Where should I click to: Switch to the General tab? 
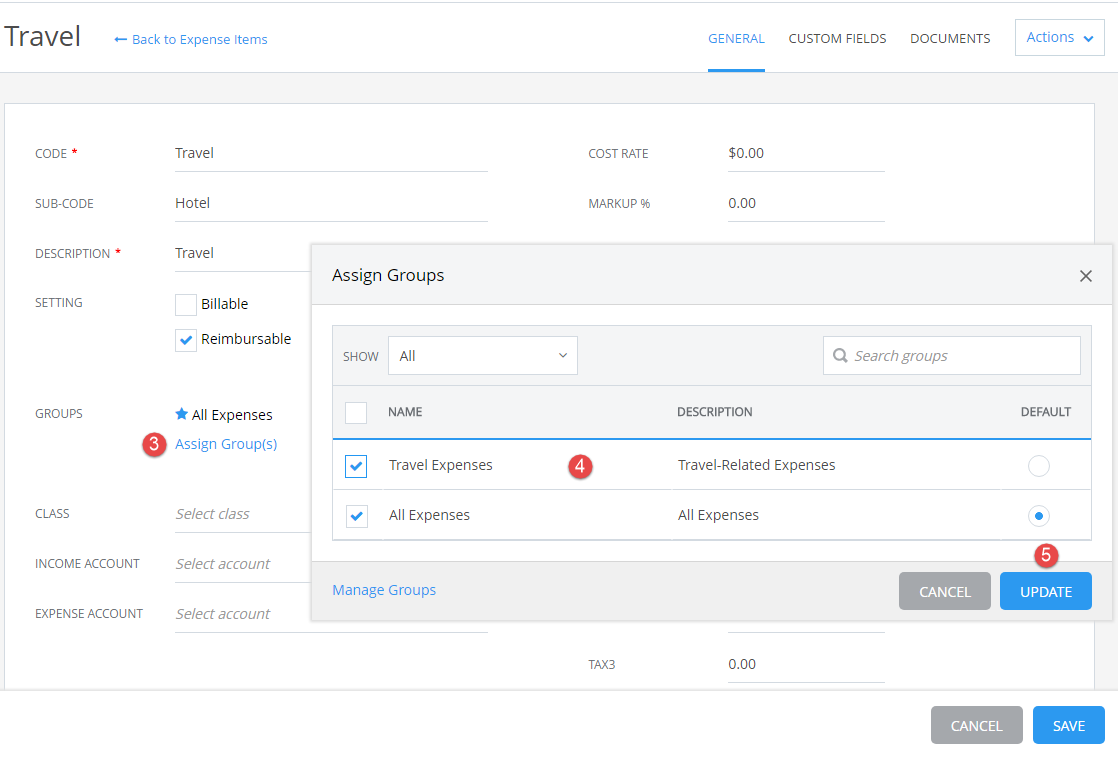point(736,38)
